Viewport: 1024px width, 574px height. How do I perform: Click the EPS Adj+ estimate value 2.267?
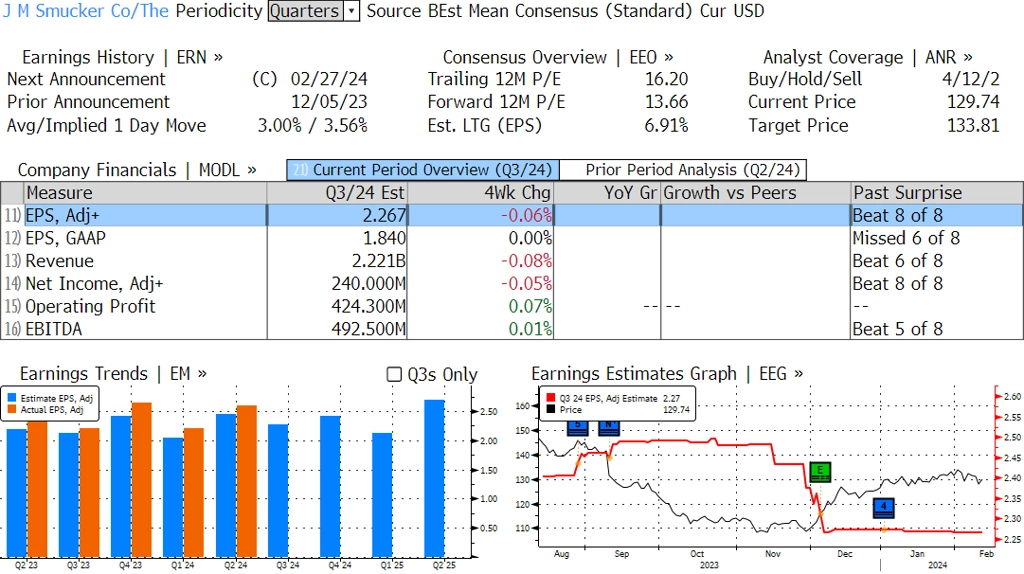[x=384, y=215]
